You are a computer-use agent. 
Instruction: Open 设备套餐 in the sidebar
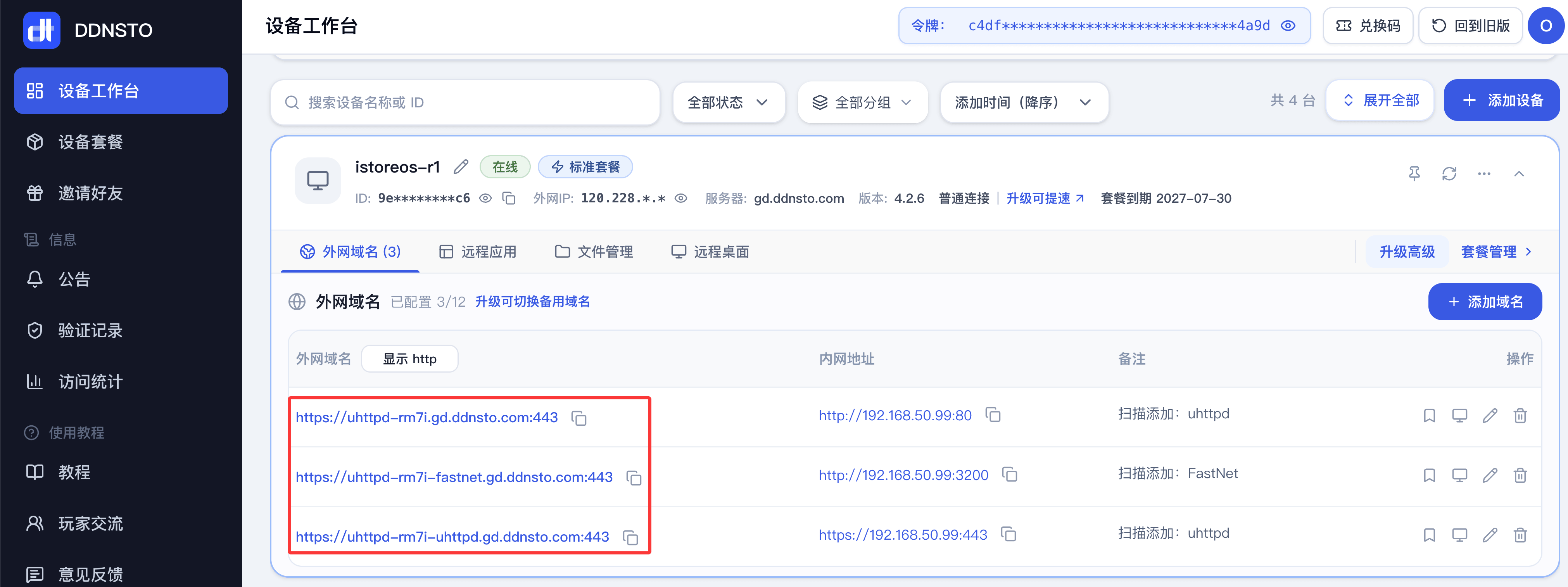pos(121,142)
